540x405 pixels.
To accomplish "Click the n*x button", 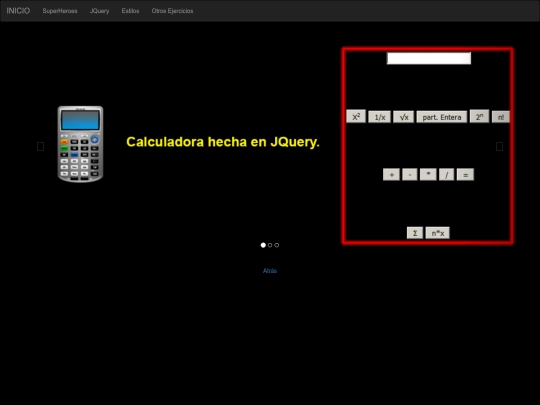I will point(438,233).
